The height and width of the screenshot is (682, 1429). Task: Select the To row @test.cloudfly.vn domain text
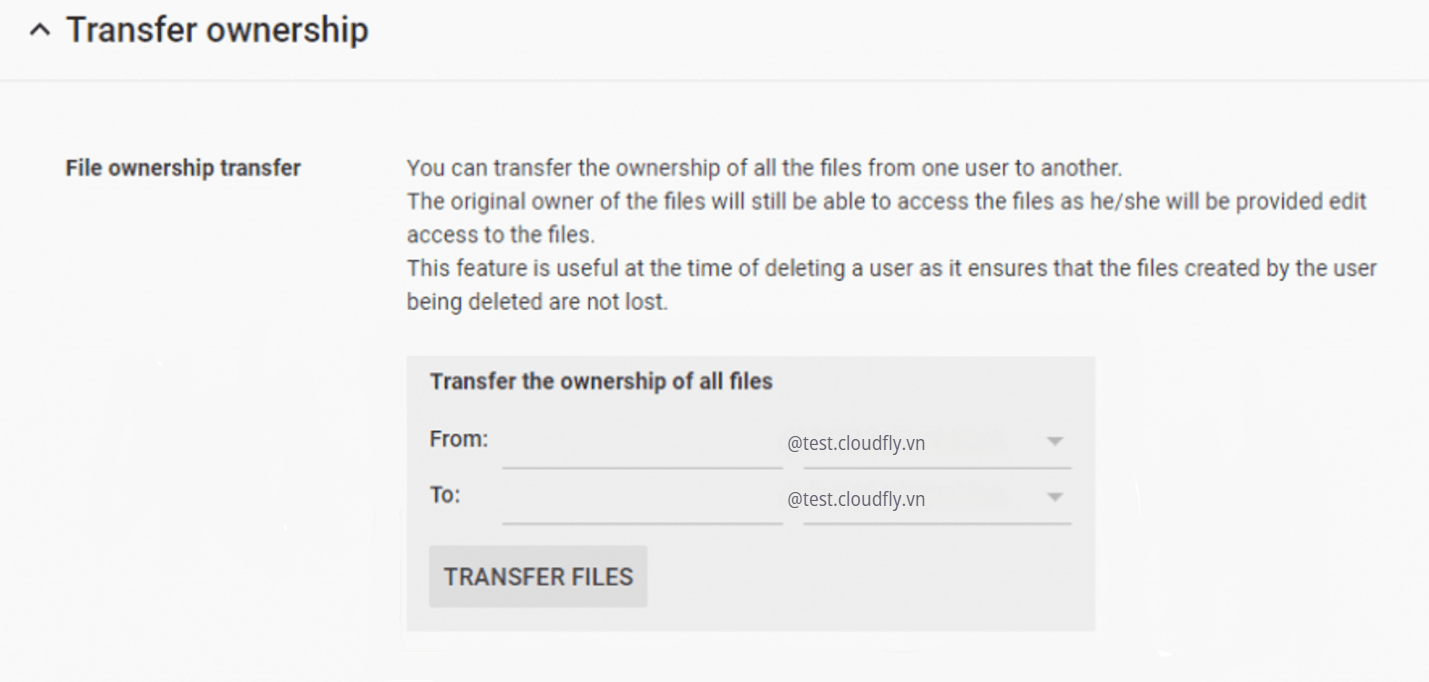tap(856, 499)
